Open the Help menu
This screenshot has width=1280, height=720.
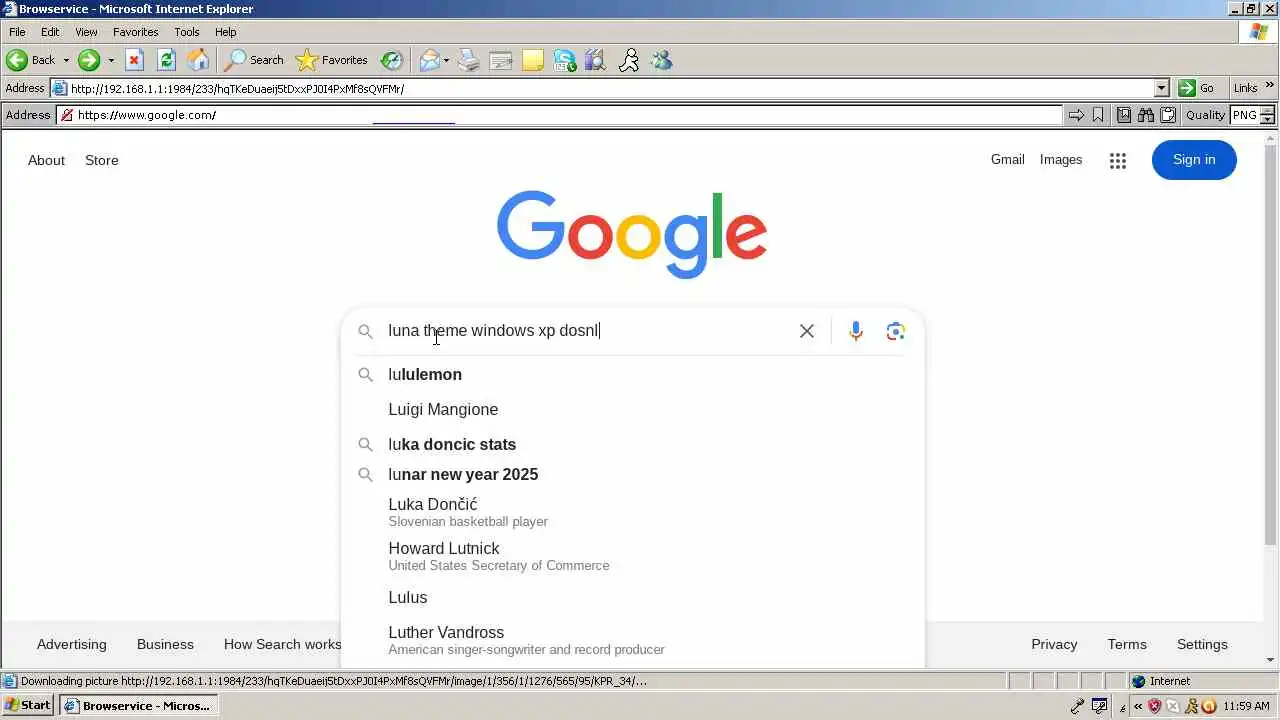tap(226, 32)
